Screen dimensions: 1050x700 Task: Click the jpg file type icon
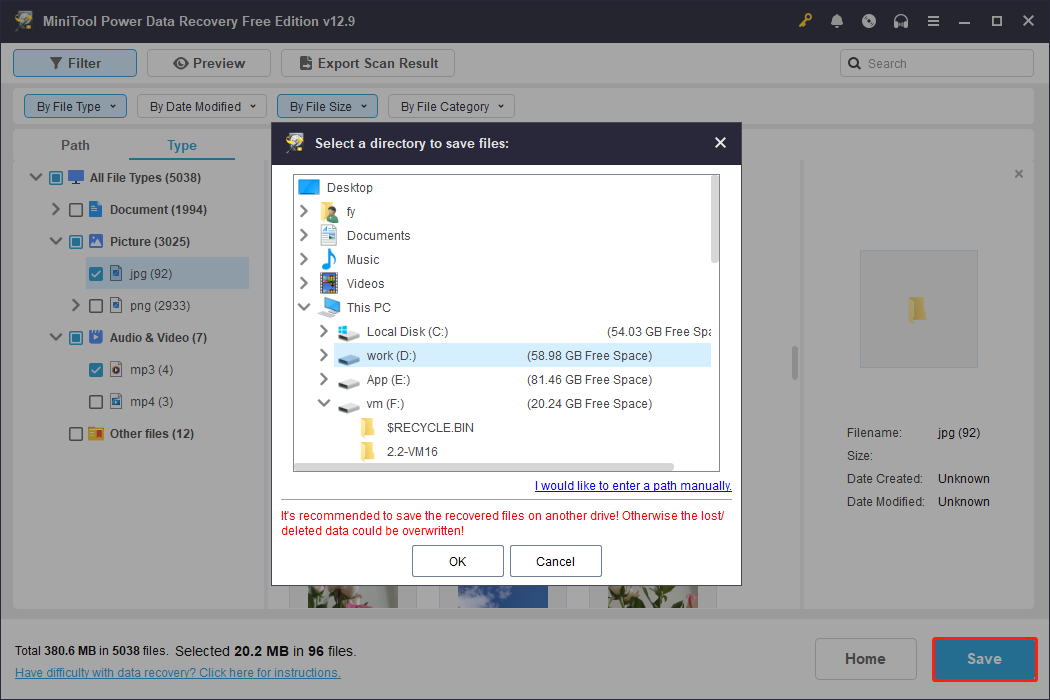coord(116,273)
